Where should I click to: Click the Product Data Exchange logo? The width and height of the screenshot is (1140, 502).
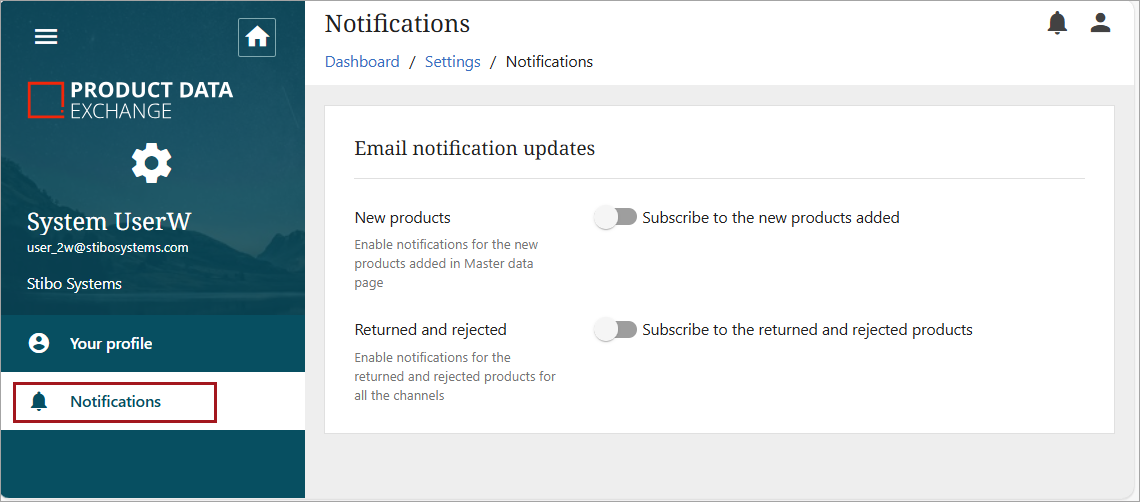tap(130, 100)
